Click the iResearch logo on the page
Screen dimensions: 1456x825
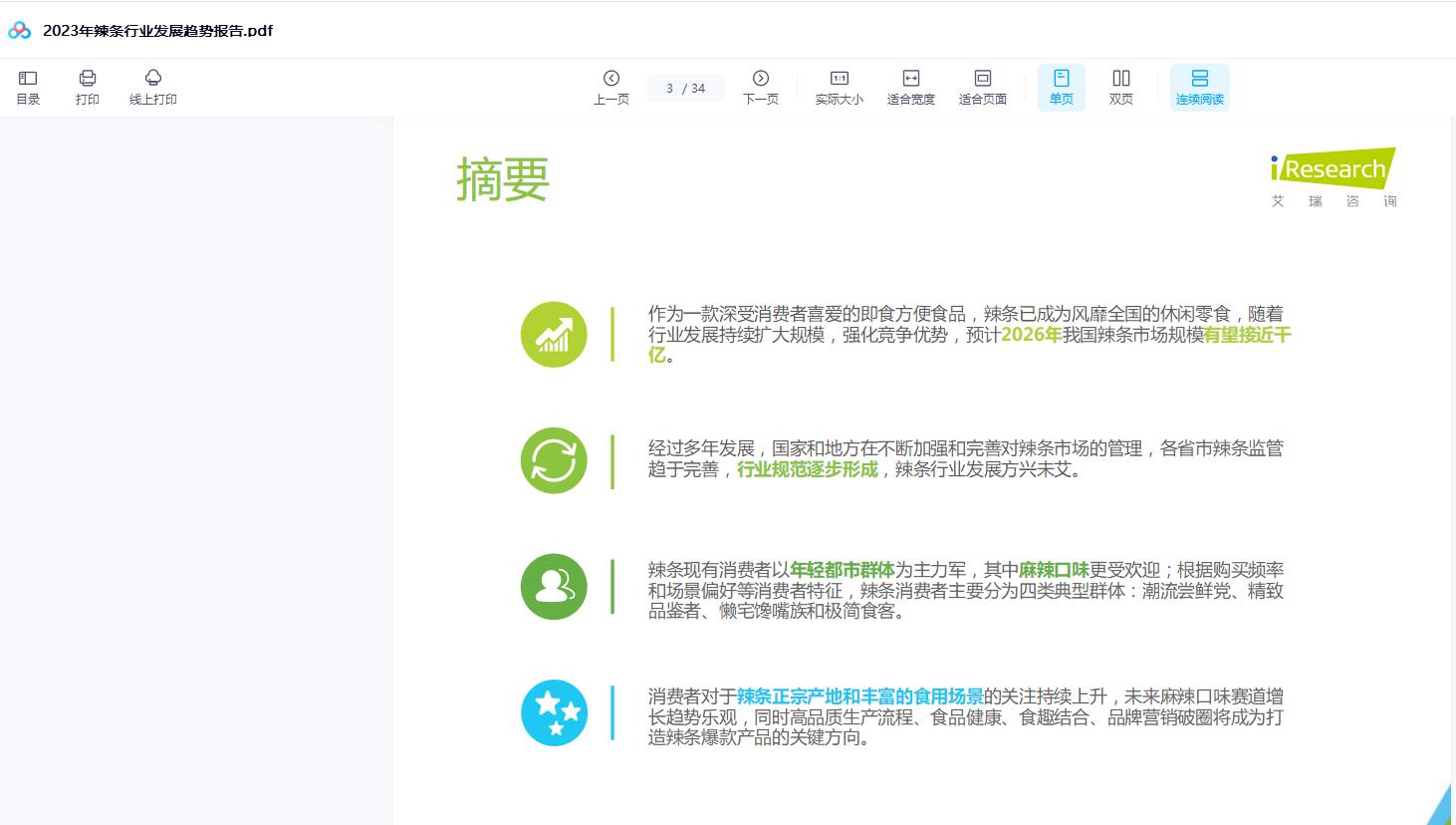(x=1335, y=169)
